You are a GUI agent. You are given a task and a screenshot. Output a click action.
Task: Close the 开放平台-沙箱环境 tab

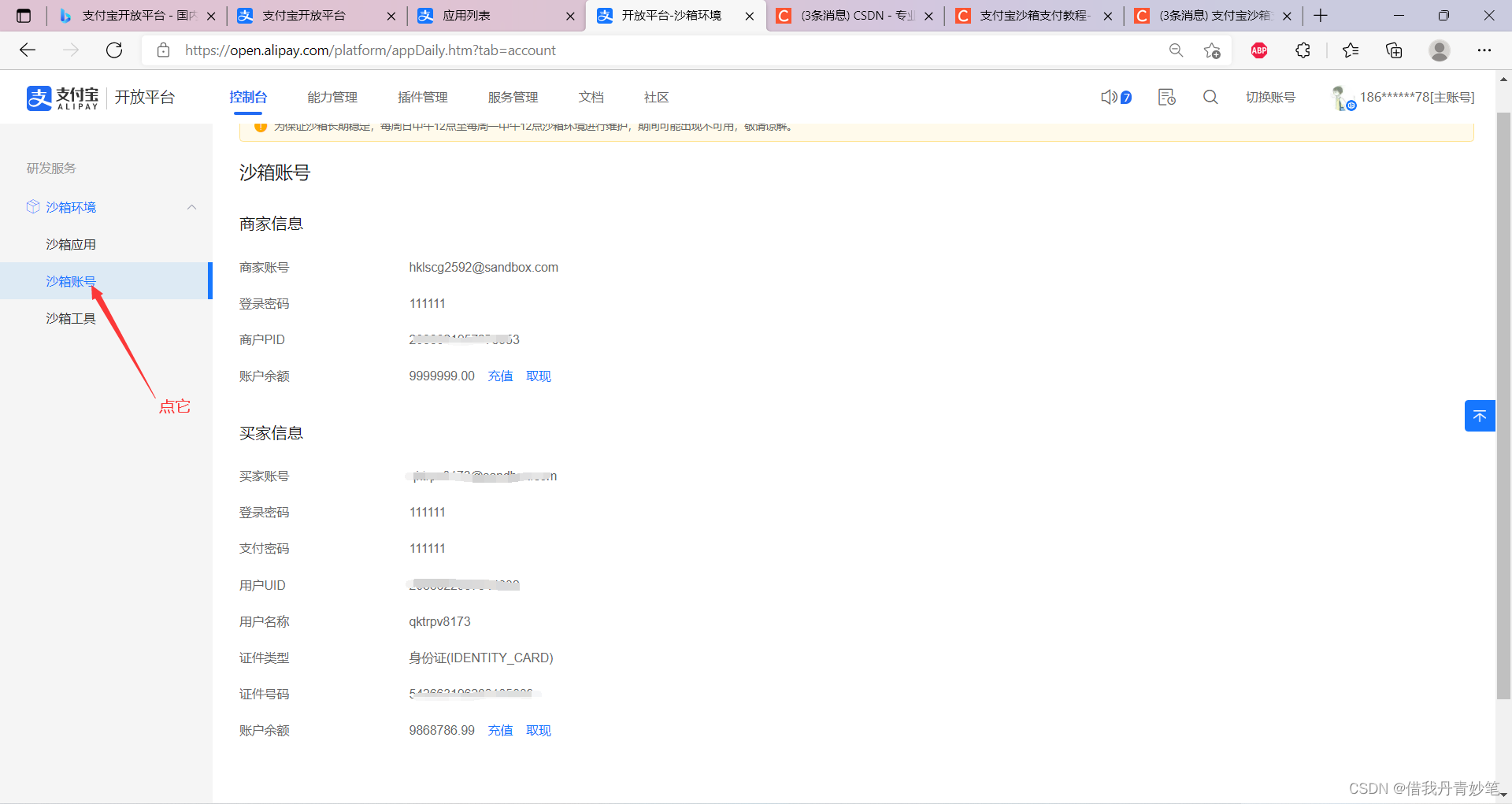pyautogui.click(x=749, y=16)
